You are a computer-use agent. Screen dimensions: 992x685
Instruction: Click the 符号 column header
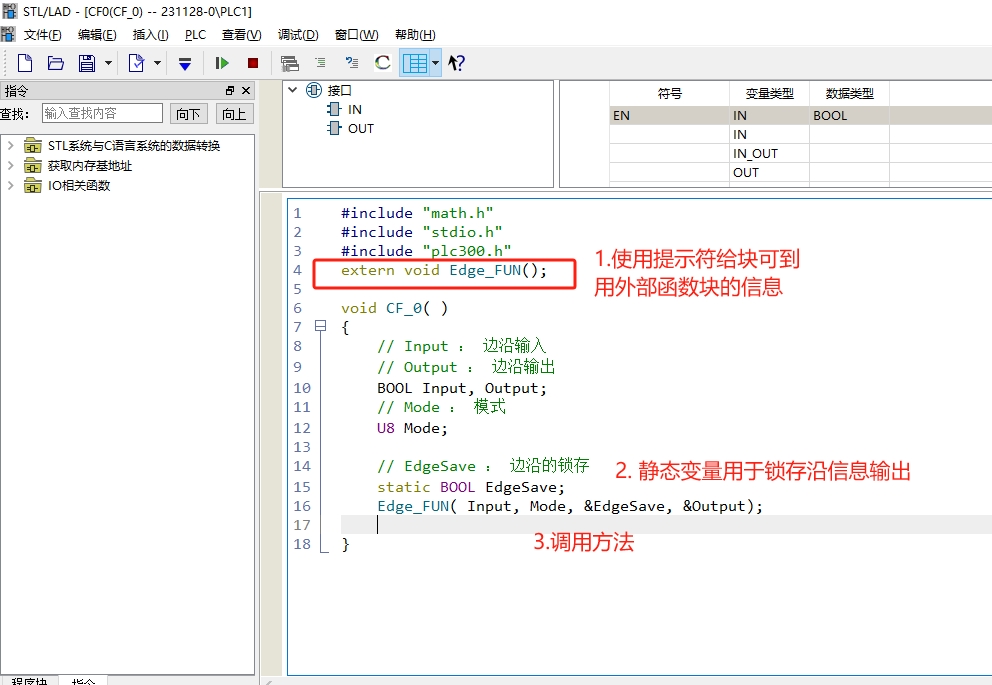pyautogui.click(x=669, y=94)
